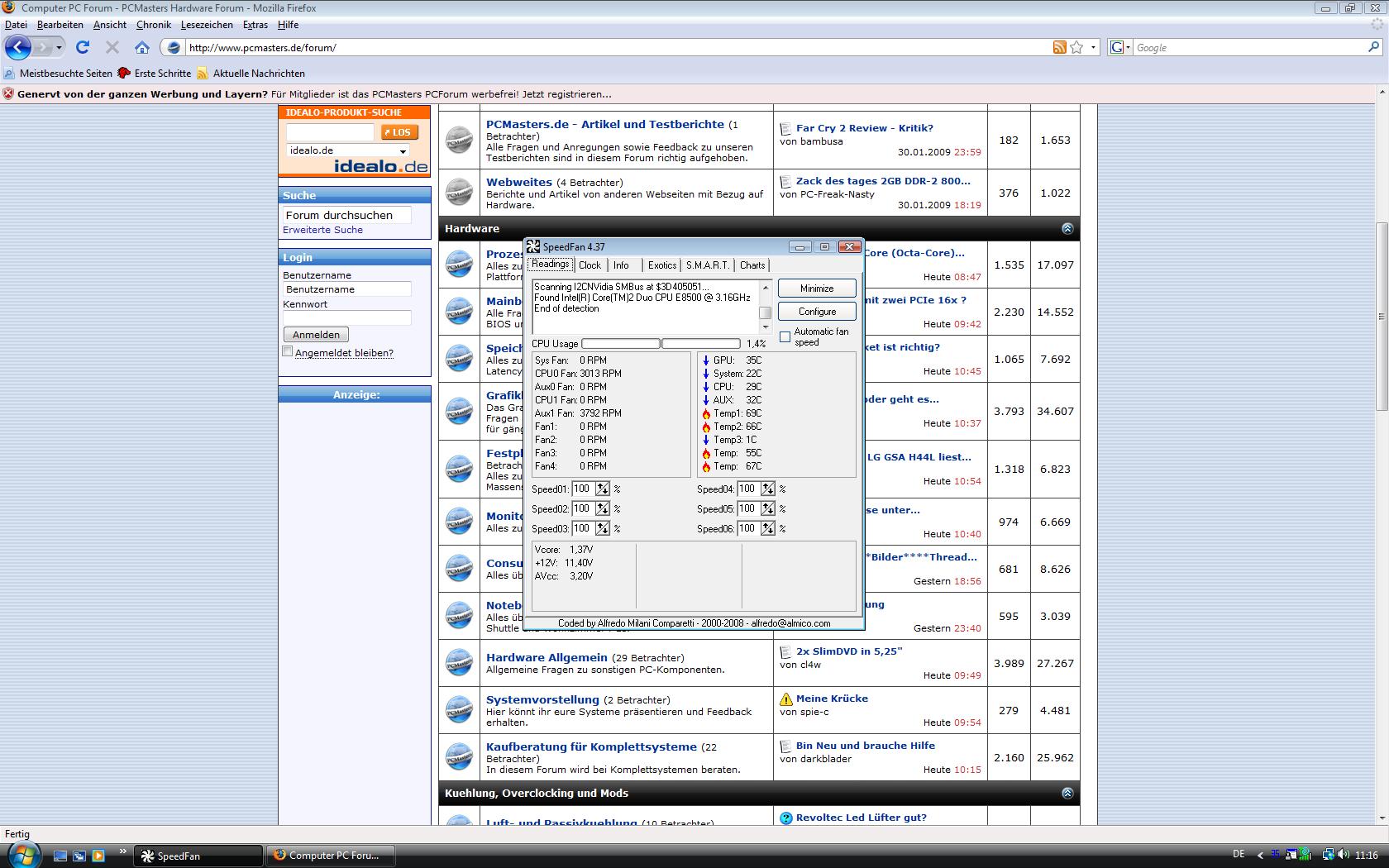Click the media player quick launch icon
This screenshot has height=868, width=1389.
(x=98, y=856)
